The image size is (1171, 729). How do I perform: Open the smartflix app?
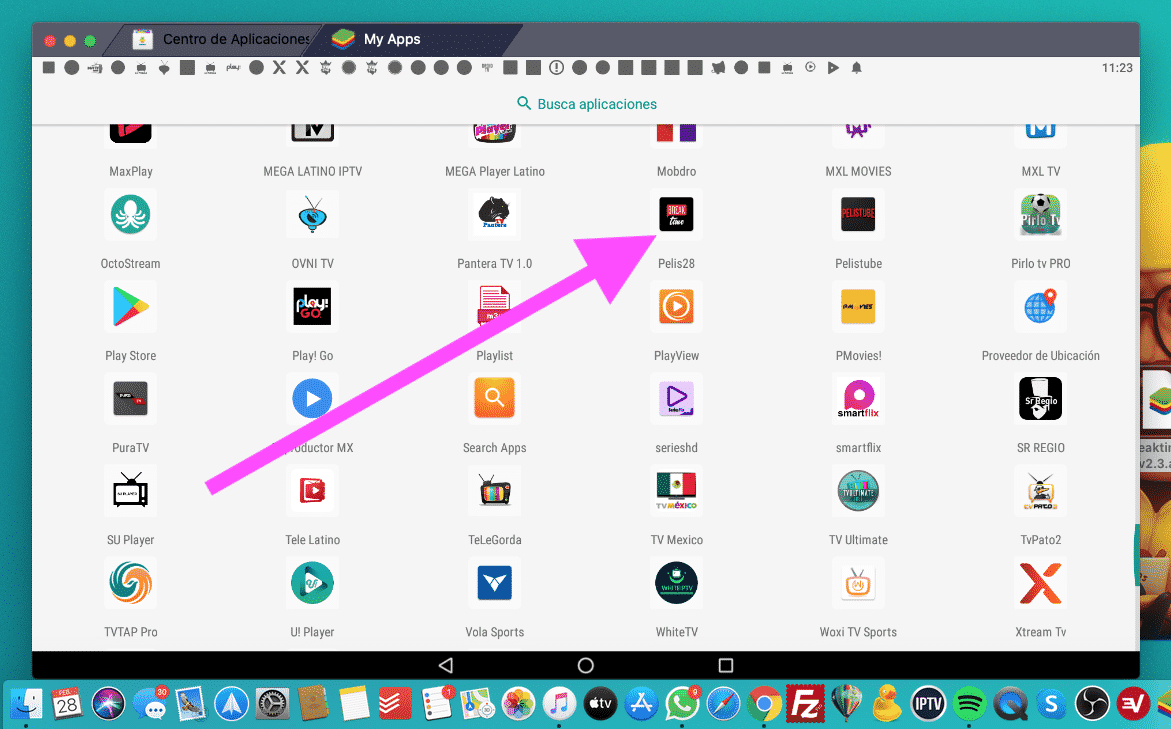click(x=858, y=399)
